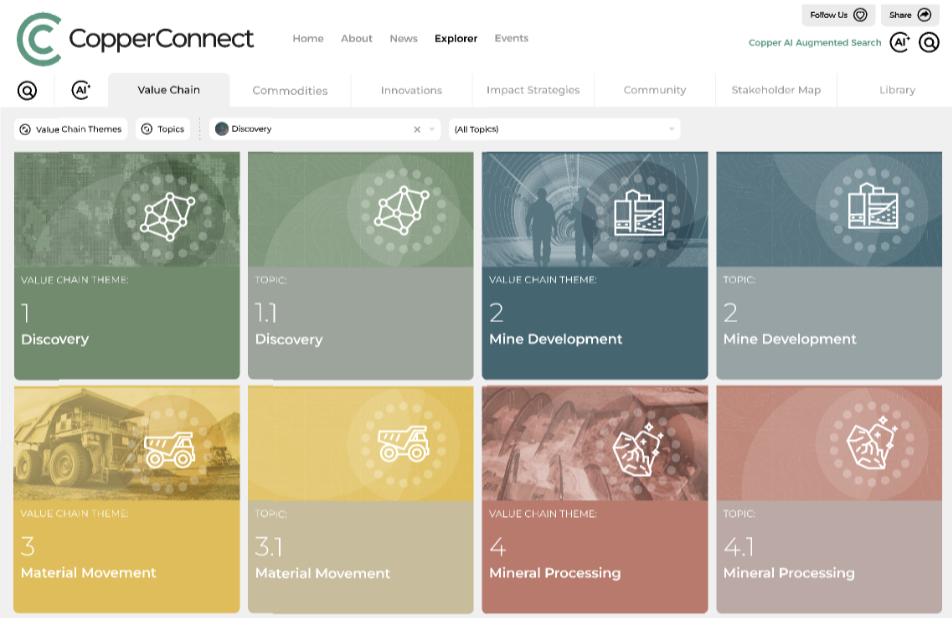
Task: Open the Innovations tab
Action: (x=412, y=90)
